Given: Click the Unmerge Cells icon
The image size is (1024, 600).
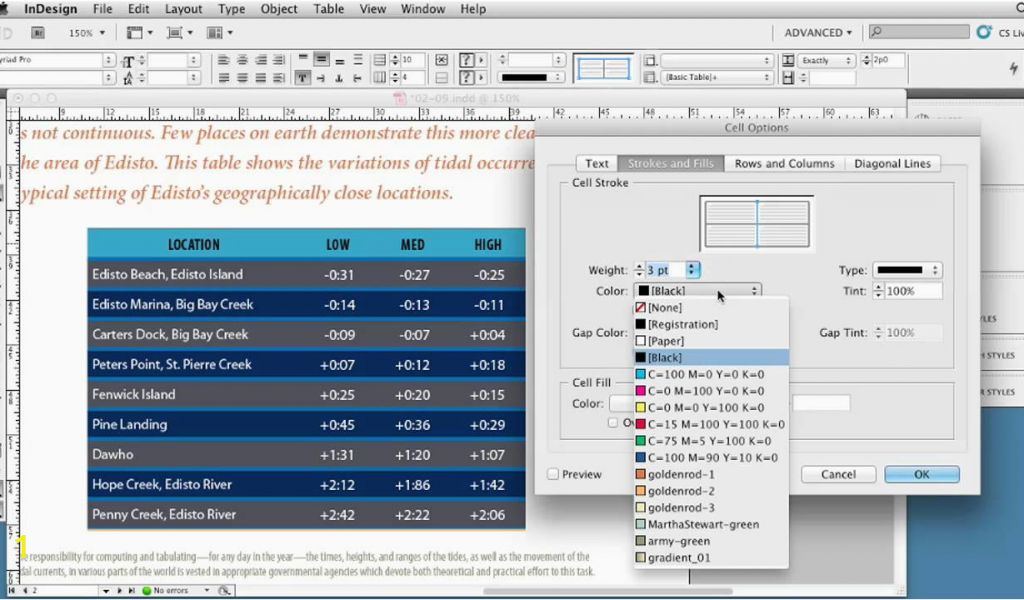Looking at the screenshot, I should click(441, 78).
